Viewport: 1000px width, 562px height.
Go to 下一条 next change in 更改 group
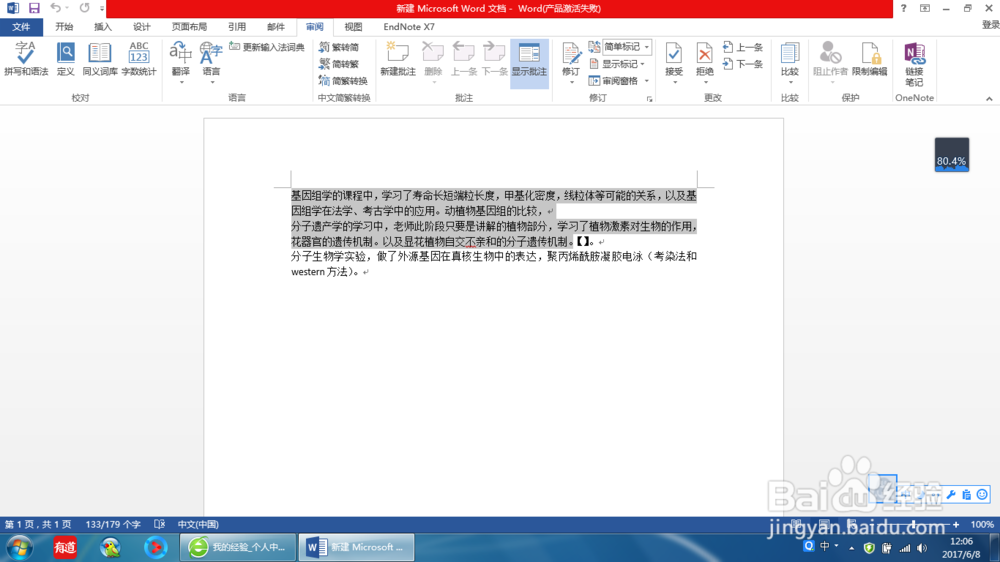tap(743, 64)
